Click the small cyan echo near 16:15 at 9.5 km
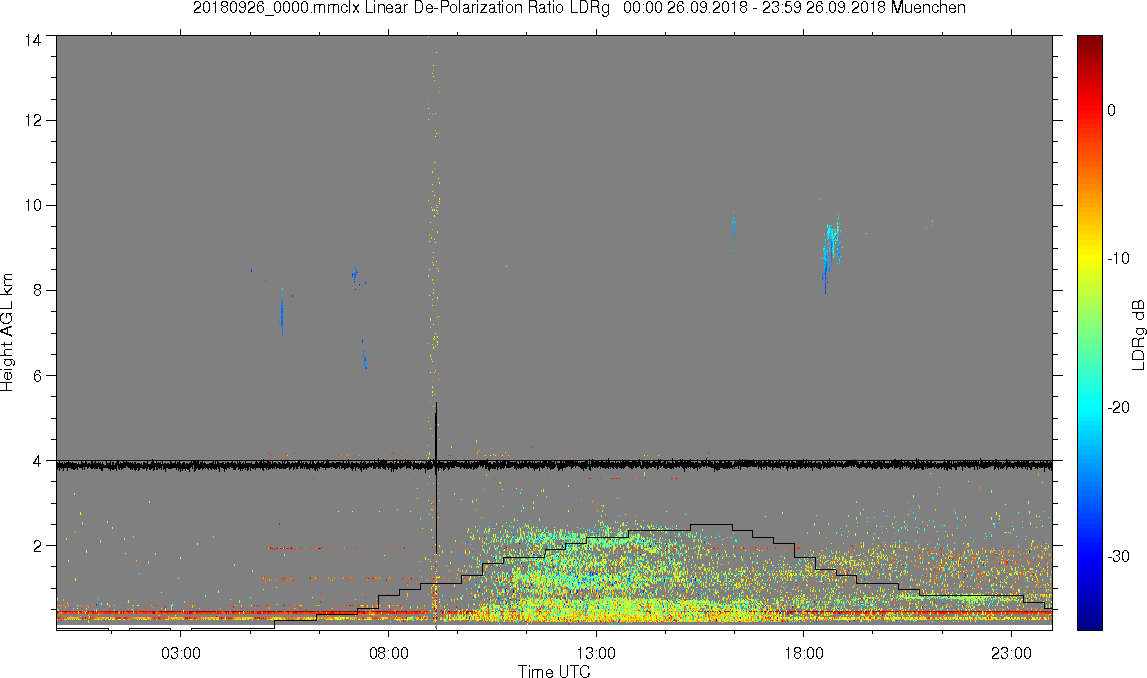 pyautogui.click(x=733, y=225)
